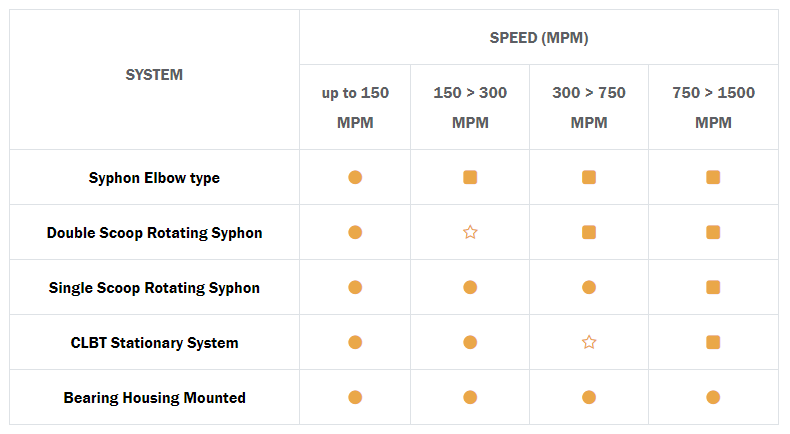Screen dimensions: 790x434
Task: Click the circle for Syphon Elbow type up to 150 MPM
Action: (355, 177)
